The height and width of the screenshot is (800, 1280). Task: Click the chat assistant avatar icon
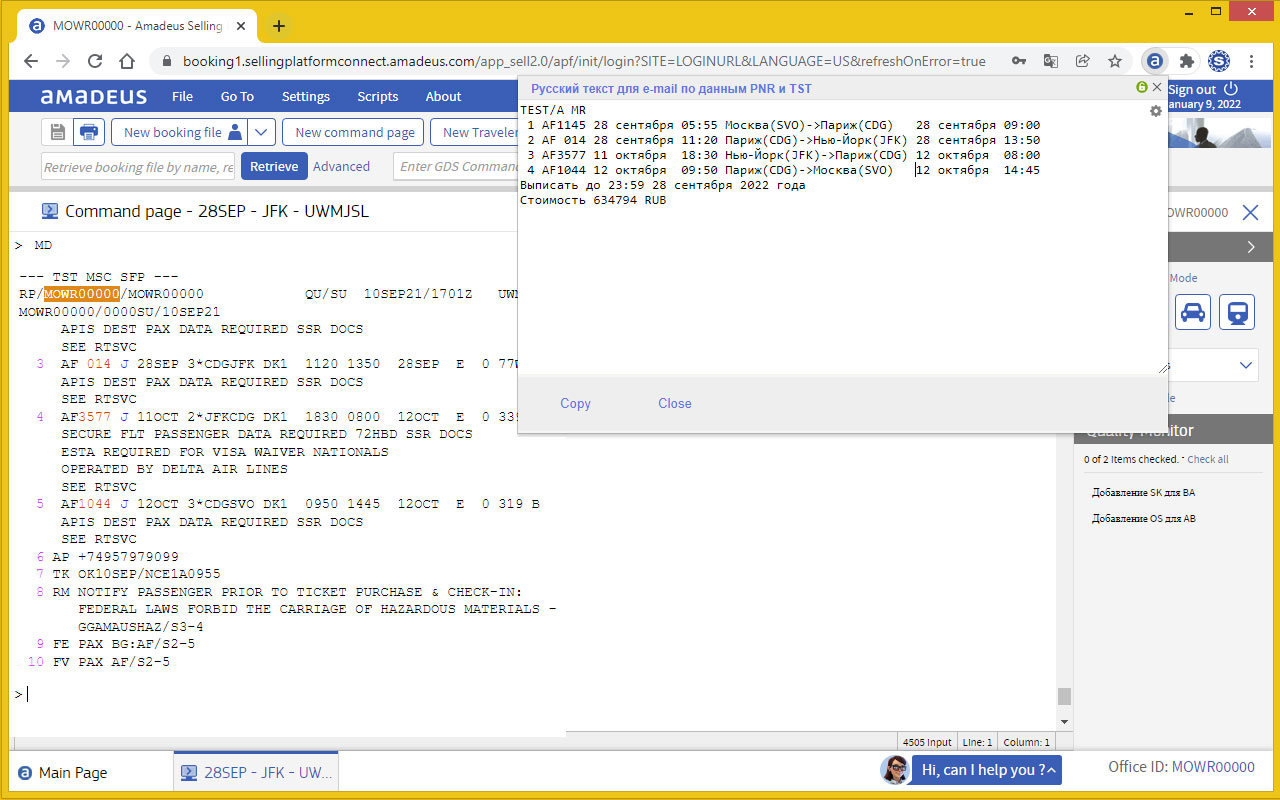tap(895, 769)
